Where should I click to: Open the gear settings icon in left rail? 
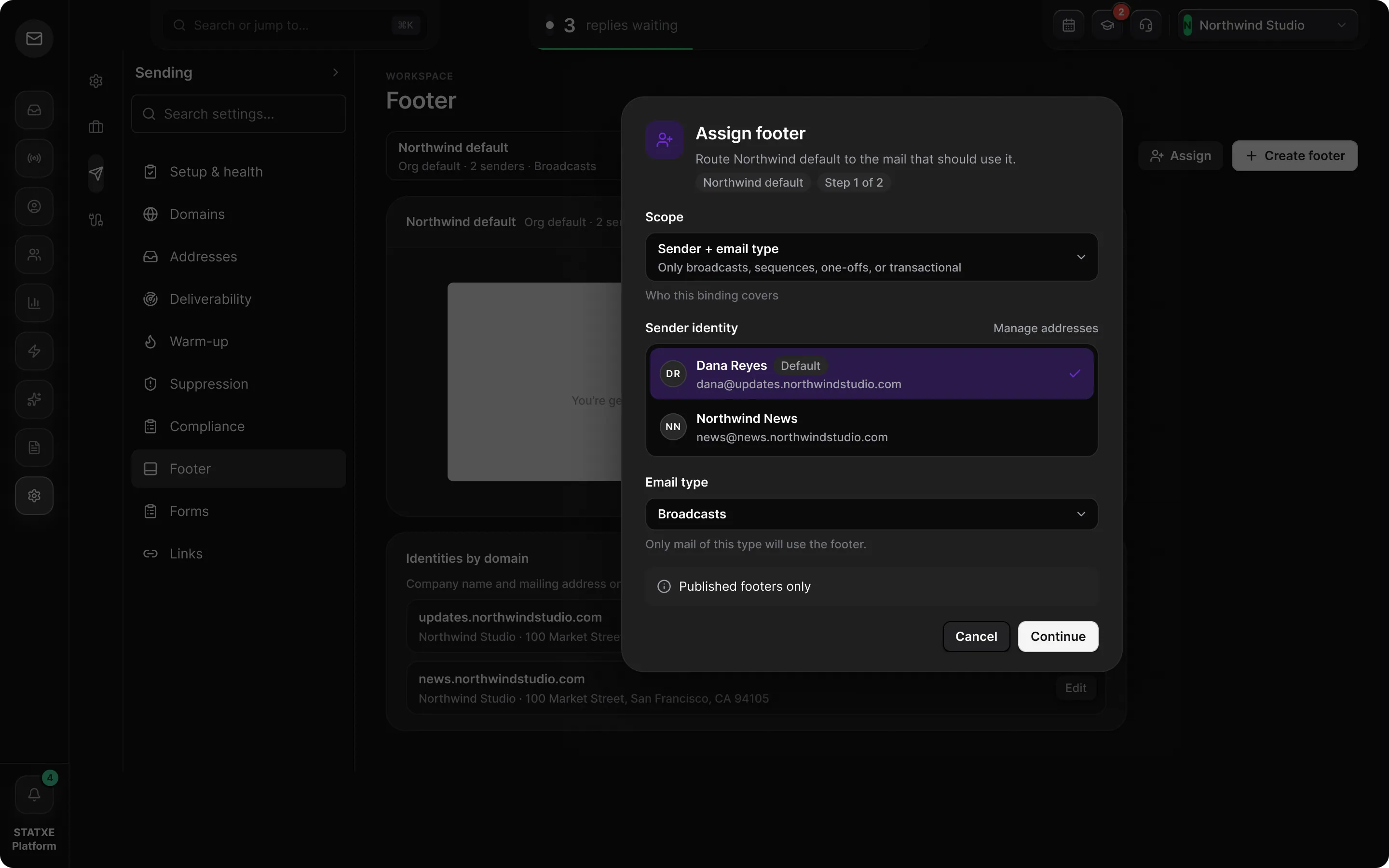(x=34, y=495)
